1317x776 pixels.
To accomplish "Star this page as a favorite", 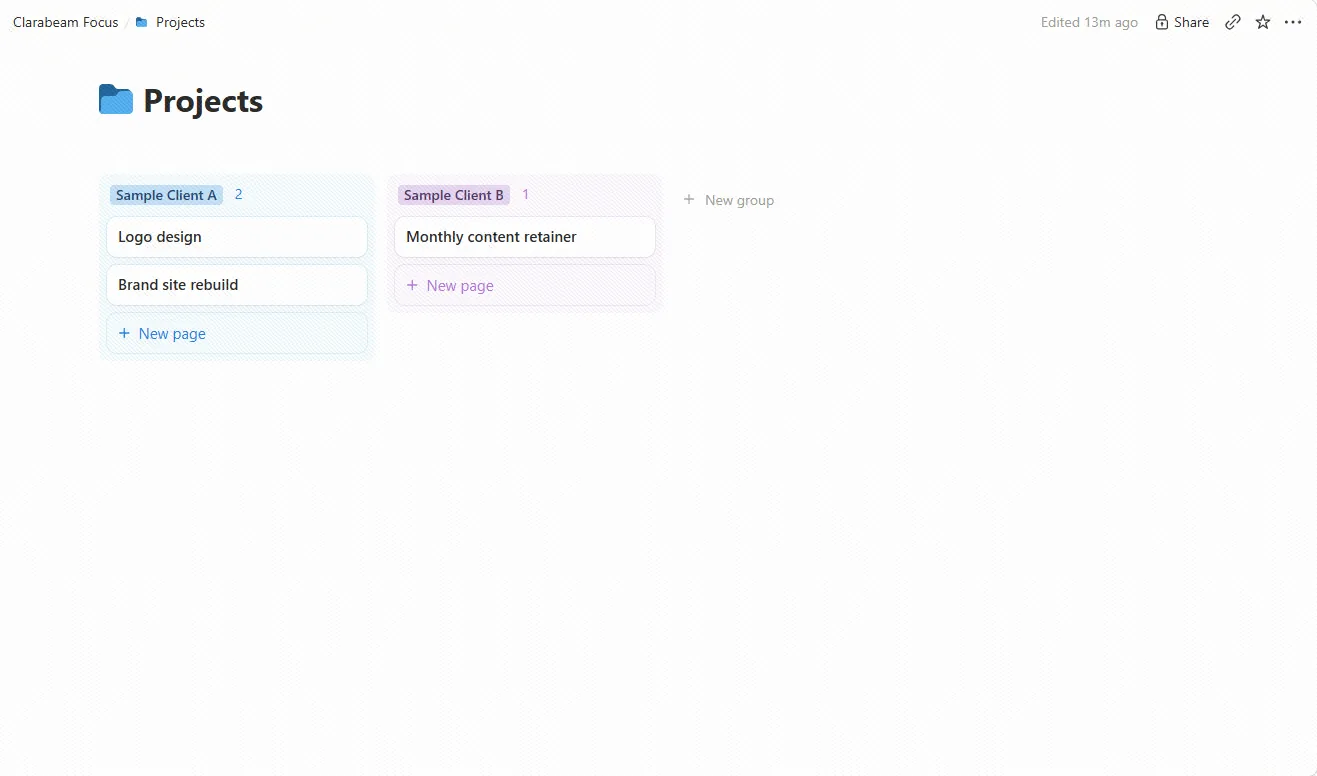I will coord(1263,22).
